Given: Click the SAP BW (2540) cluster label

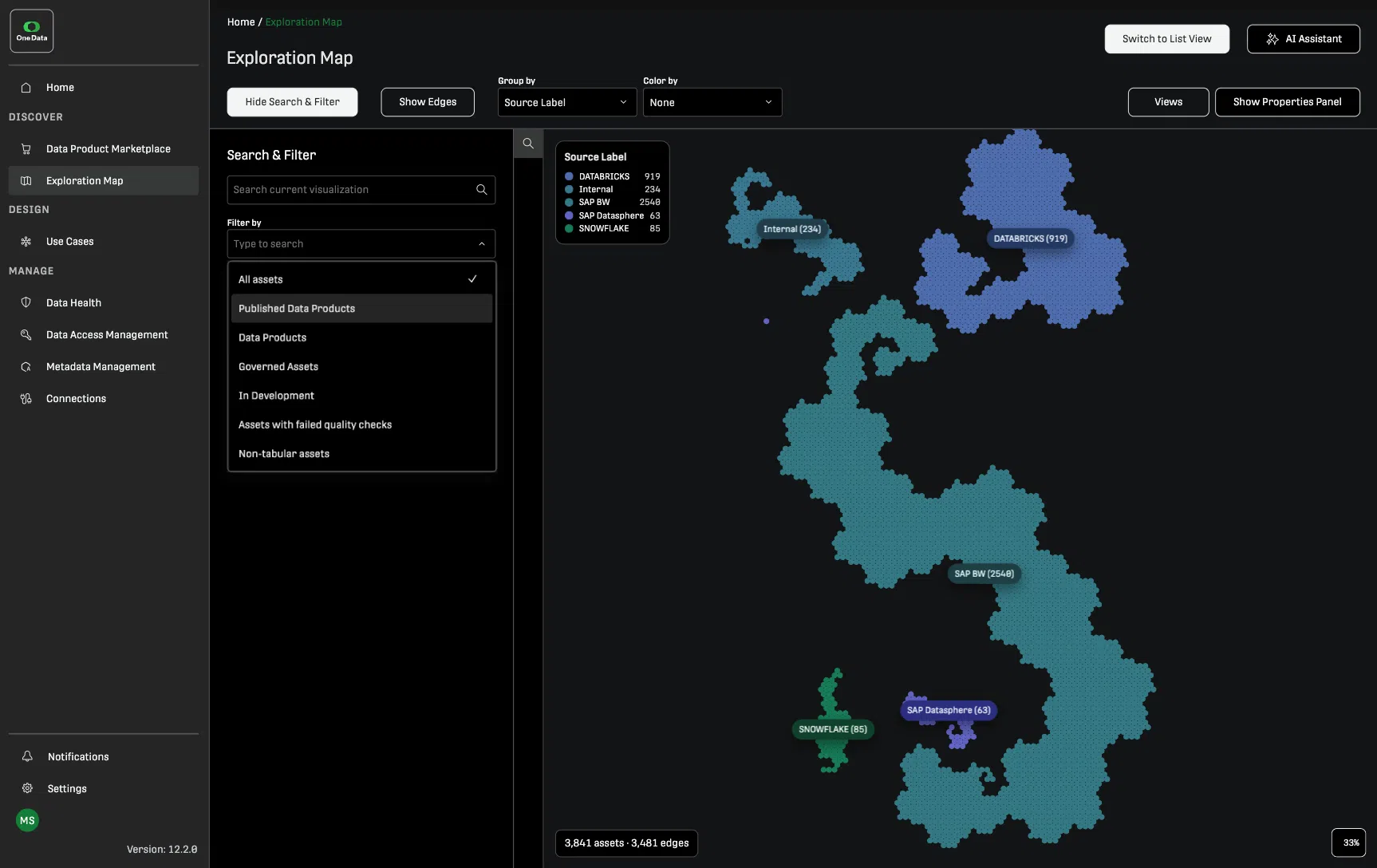Looking at the screenshot, I should [984, 574].
